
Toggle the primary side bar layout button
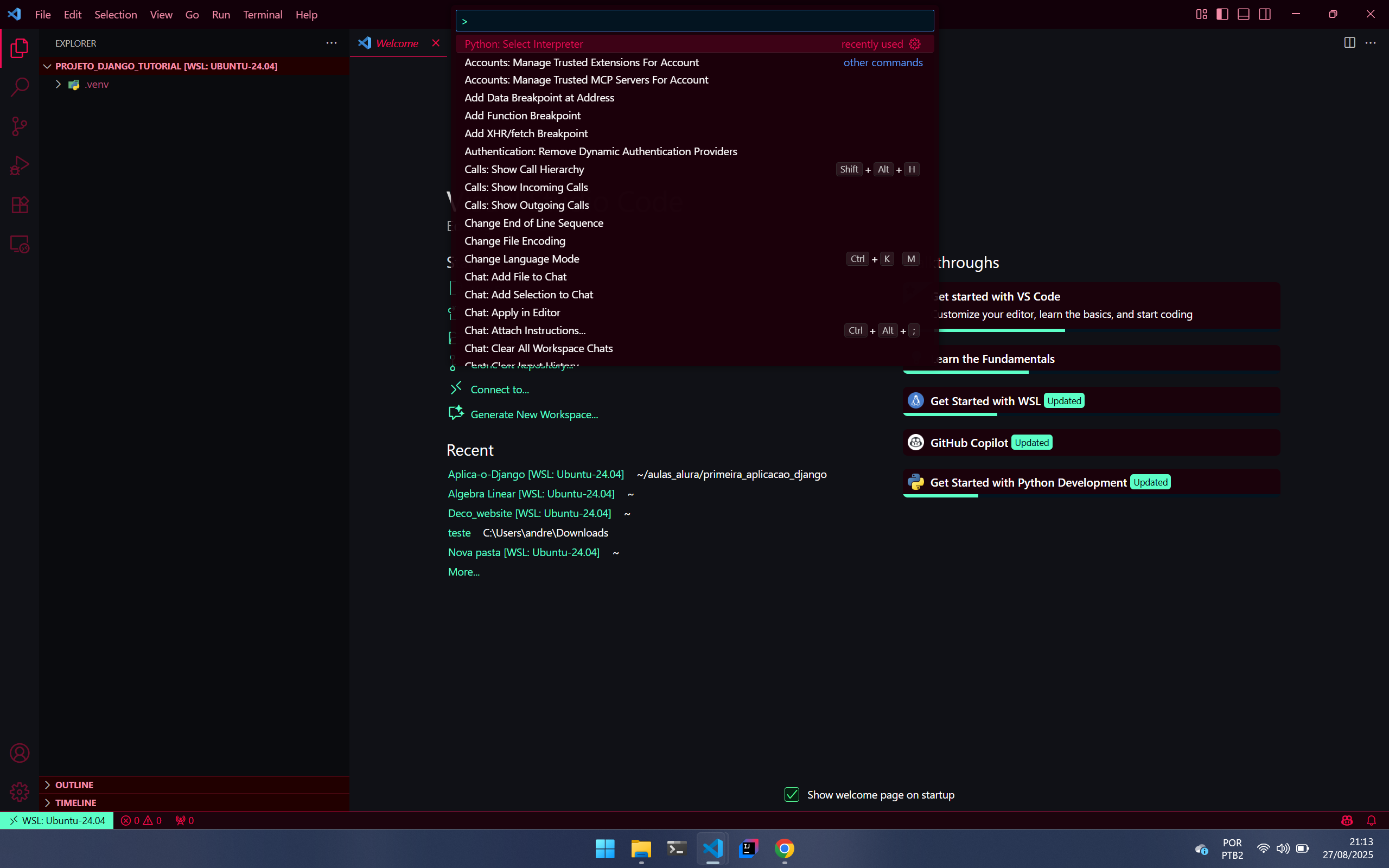(1222, 14)
